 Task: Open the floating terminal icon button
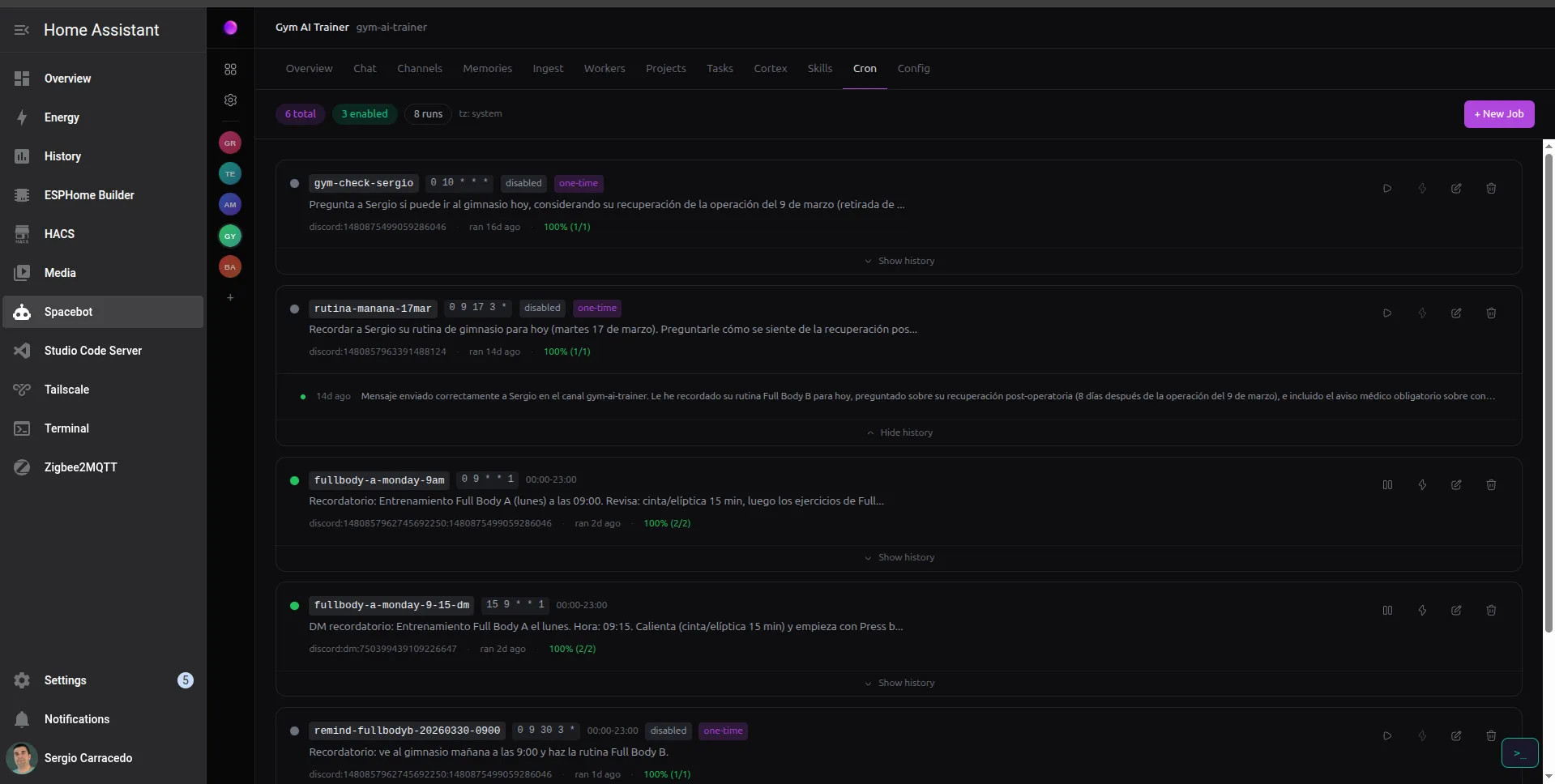[1519, 753]
